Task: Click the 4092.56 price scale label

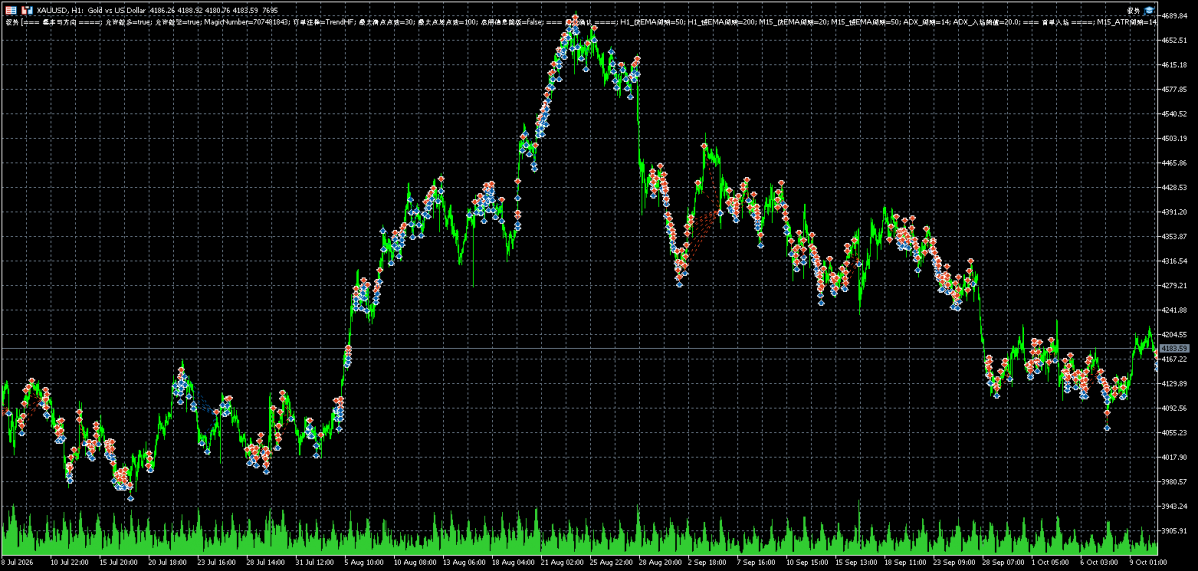Action: tap(1174, 408)
